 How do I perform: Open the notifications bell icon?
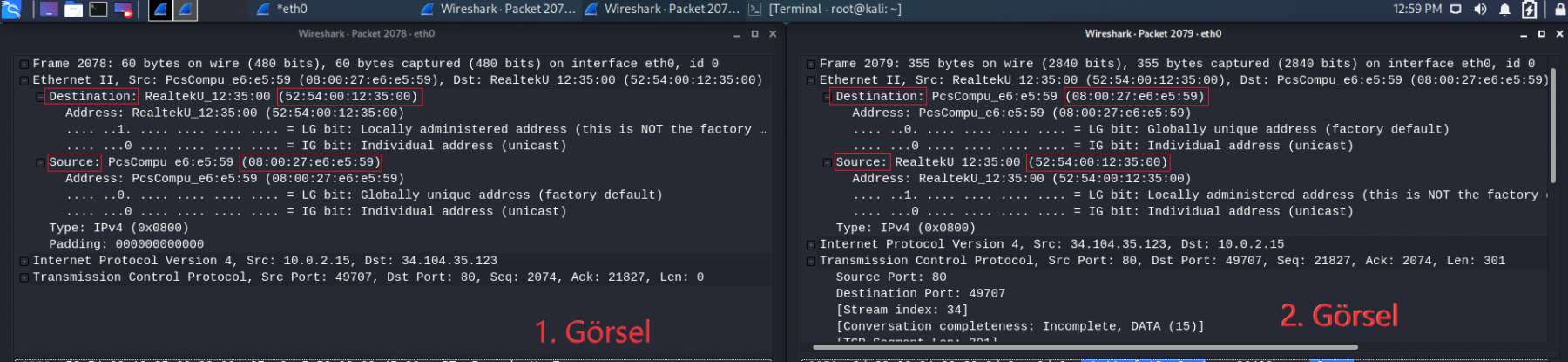[x=1504, y=10]
